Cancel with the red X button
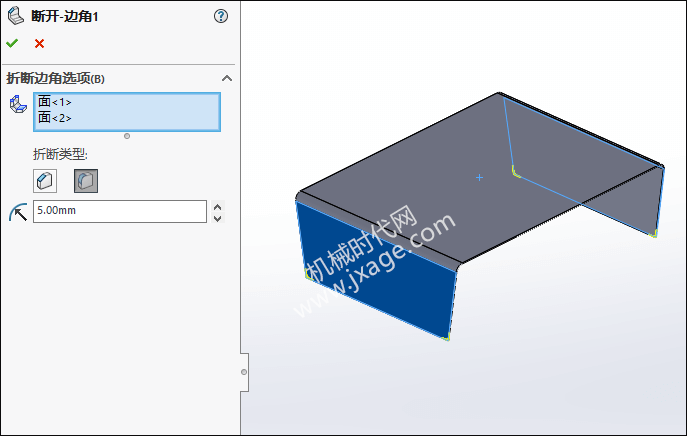This screenshot has width=687, height=436. coord(39,43)
